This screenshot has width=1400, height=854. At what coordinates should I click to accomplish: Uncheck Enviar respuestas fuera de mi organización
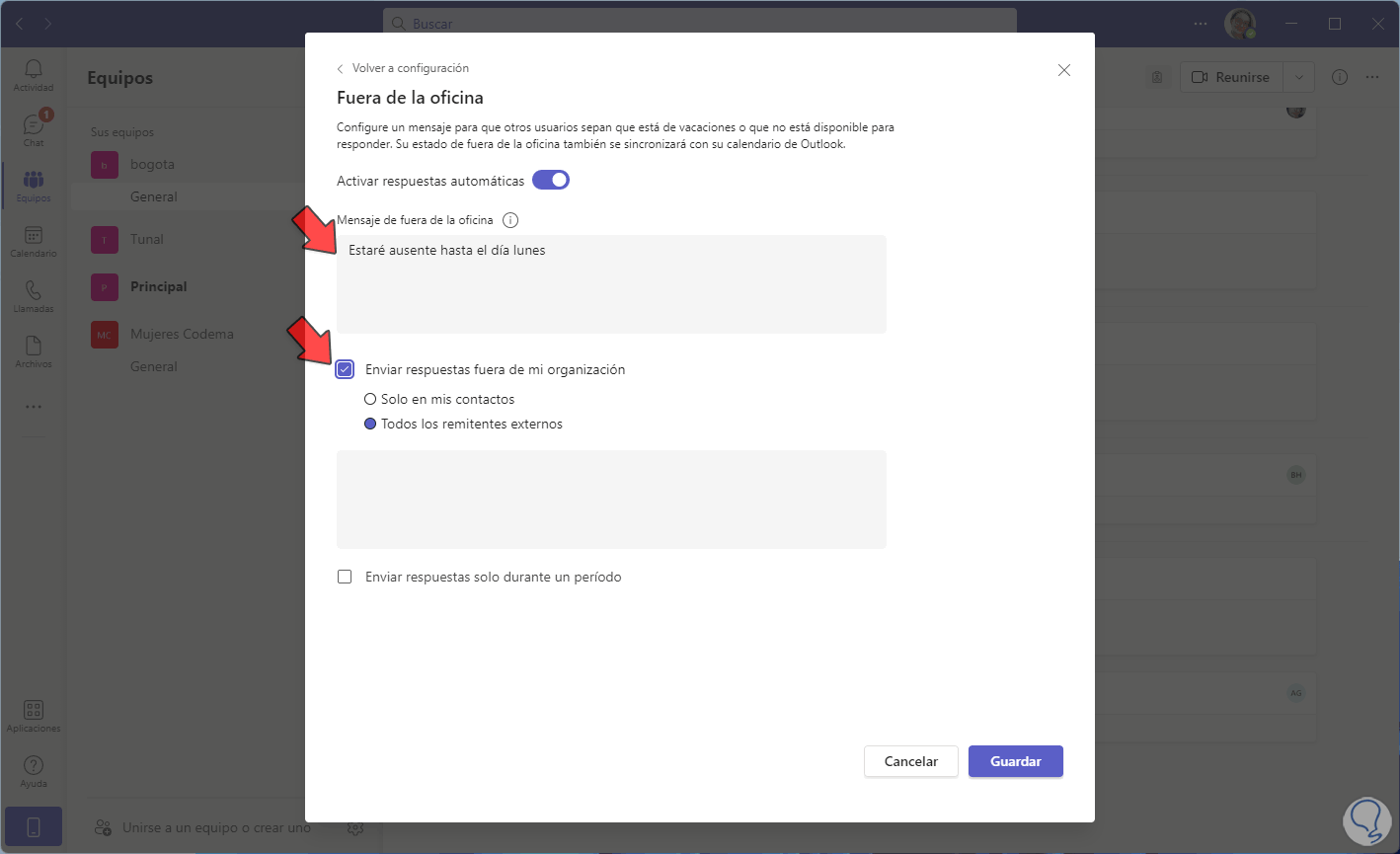click(345, 369)
